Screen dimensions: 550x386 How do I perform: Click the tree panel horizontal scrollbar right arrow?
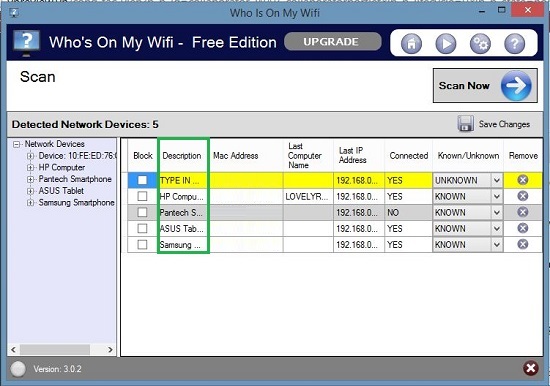click(x=110, y=350)
